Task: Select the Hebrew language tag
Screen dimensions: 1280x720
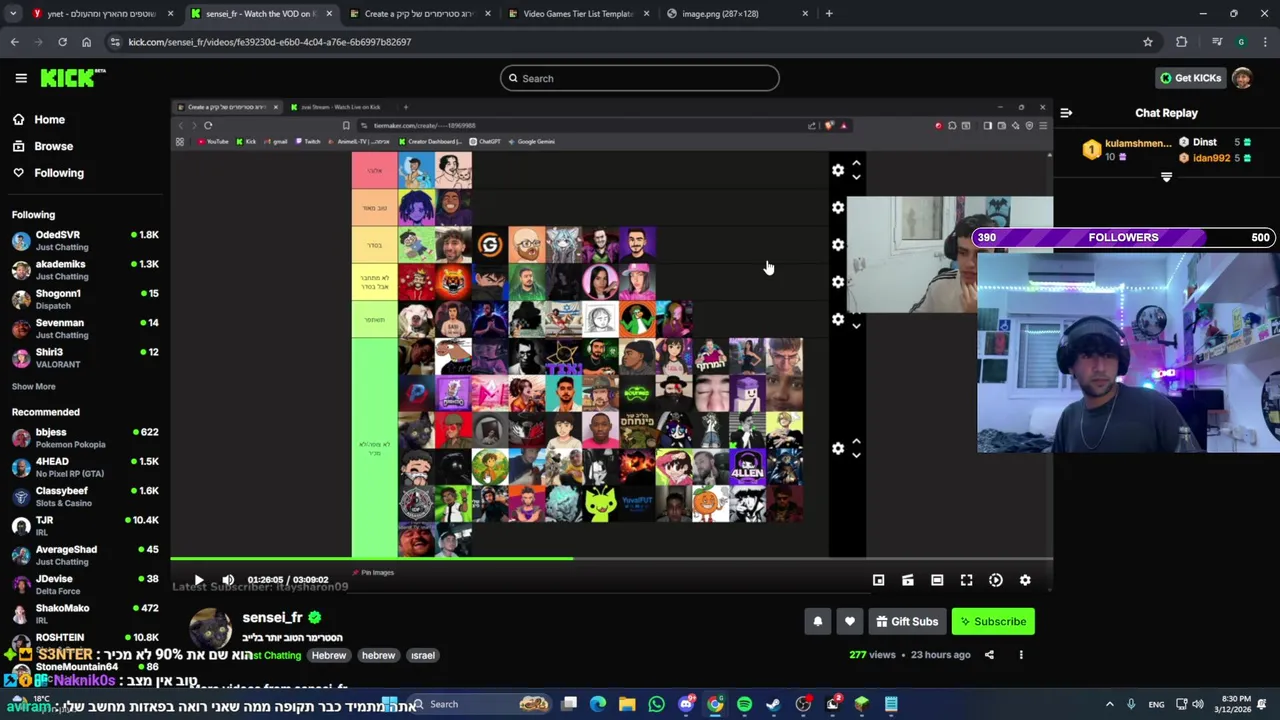Action: [x=328, y=656]
